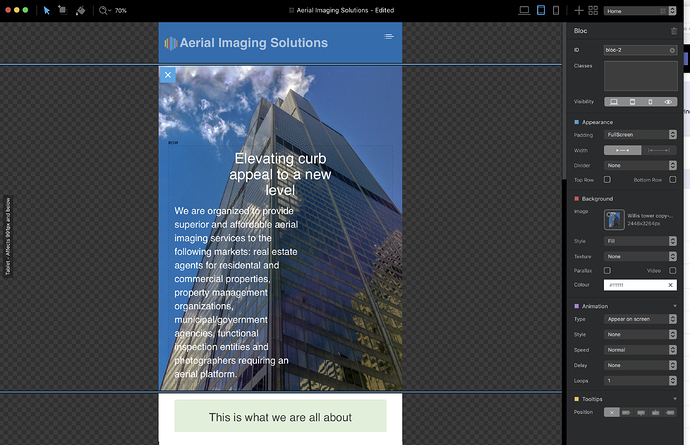Open the Animation Type dropdown
Screen dimensions: 690x445
640,318
